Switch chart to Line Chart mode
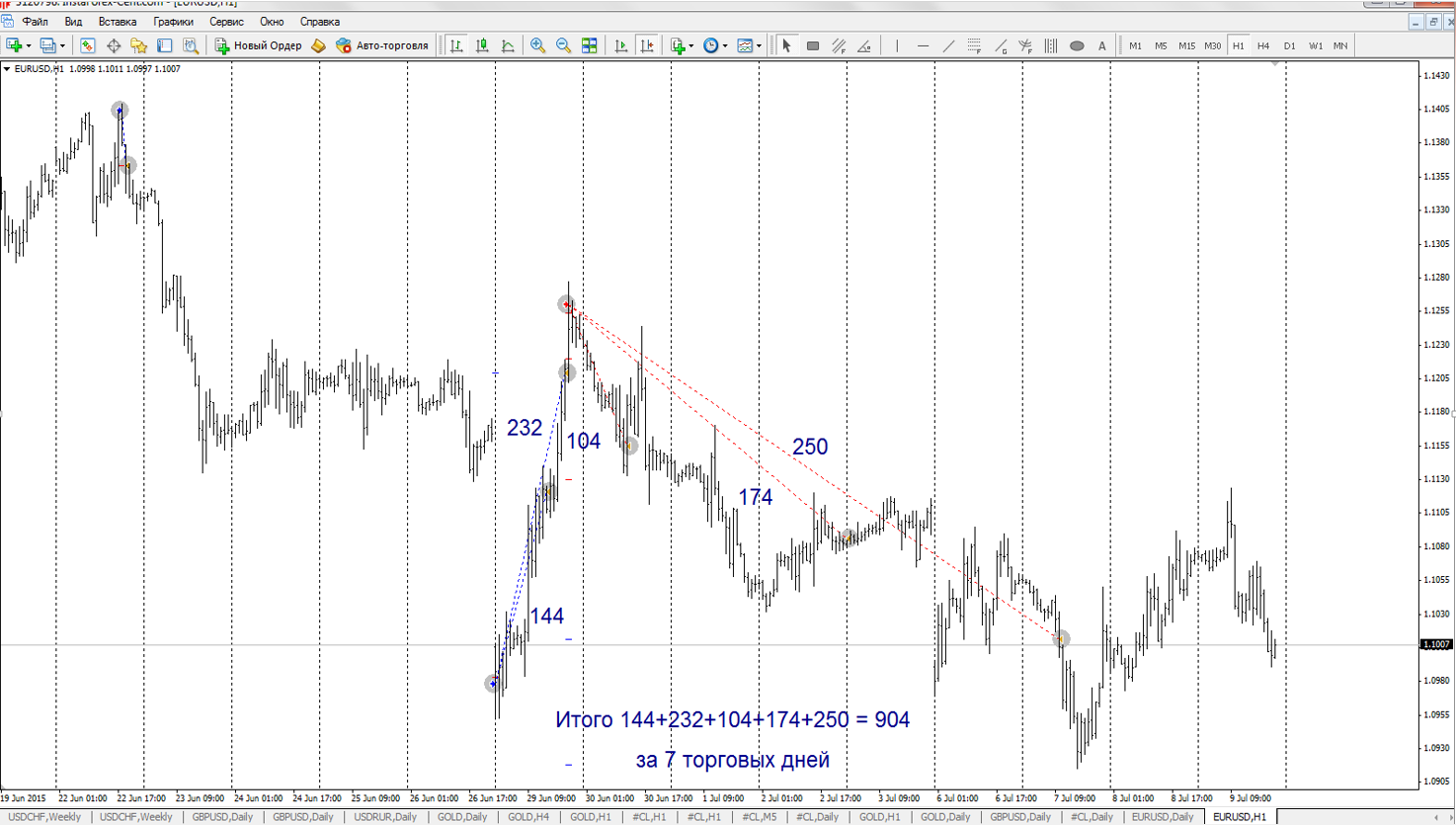The image size is (1456, 825). click(508, 45)
